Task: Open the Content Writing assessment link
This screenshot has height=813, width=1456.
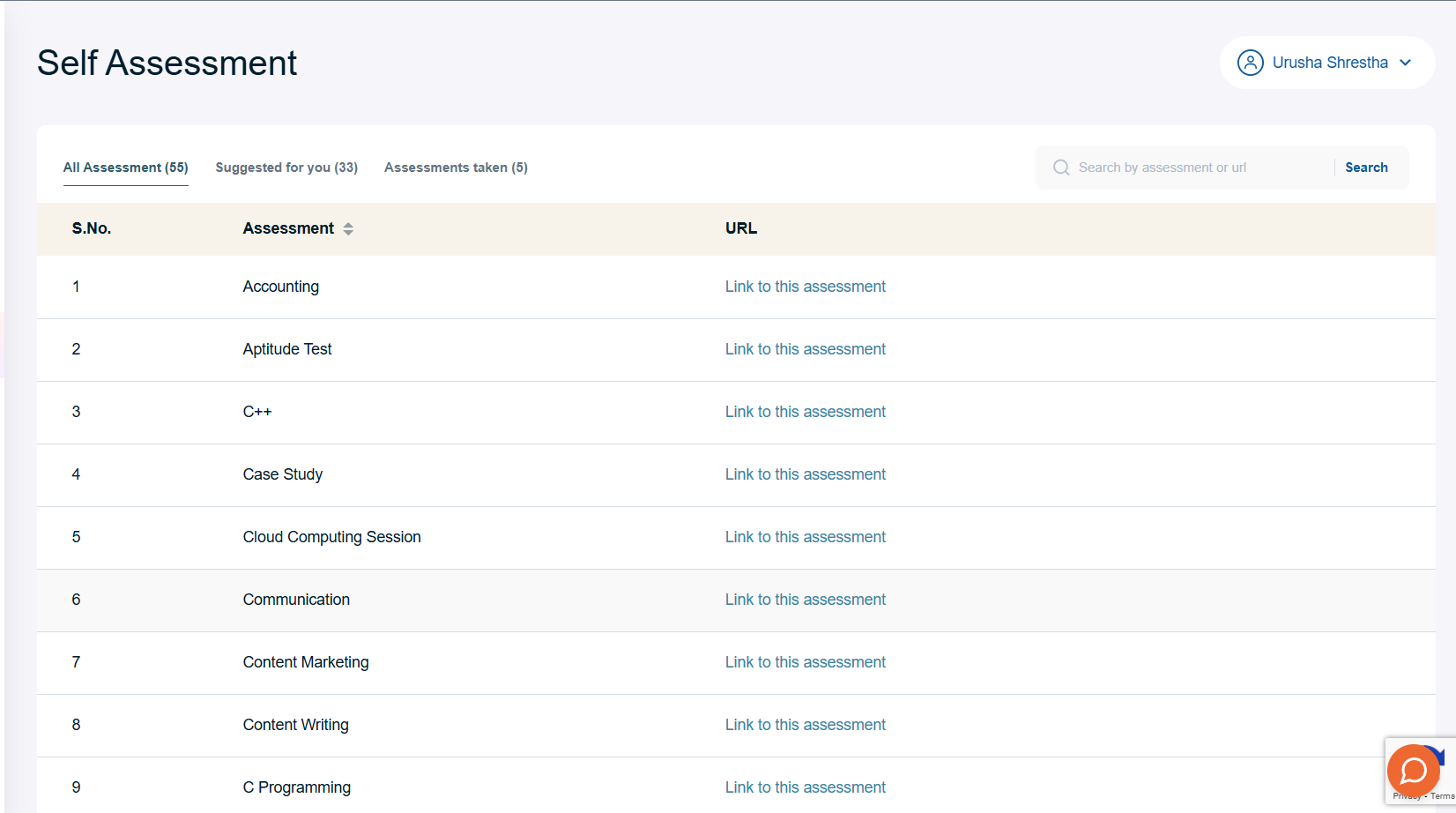Action: point(805,725)
